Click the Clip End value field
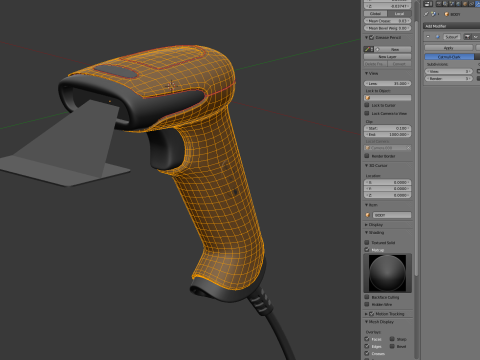Viewport: 480px width, 360px height. coord(387,135)
